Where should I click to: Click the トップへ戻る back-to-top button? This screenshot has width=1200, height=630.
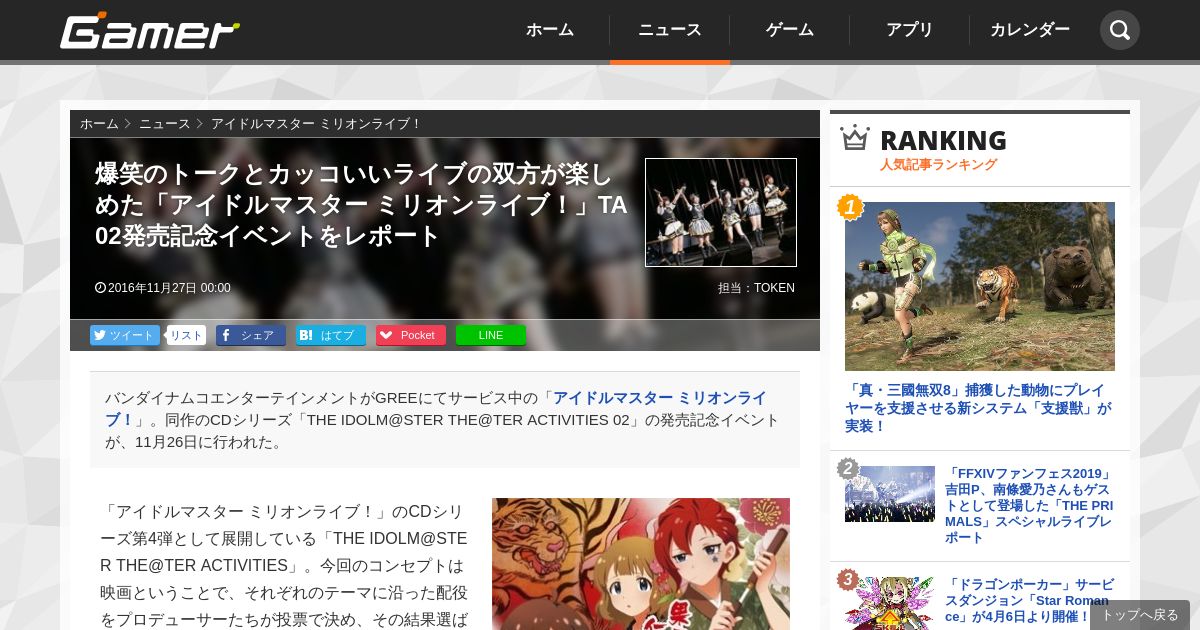click(x=1140, y=615)
